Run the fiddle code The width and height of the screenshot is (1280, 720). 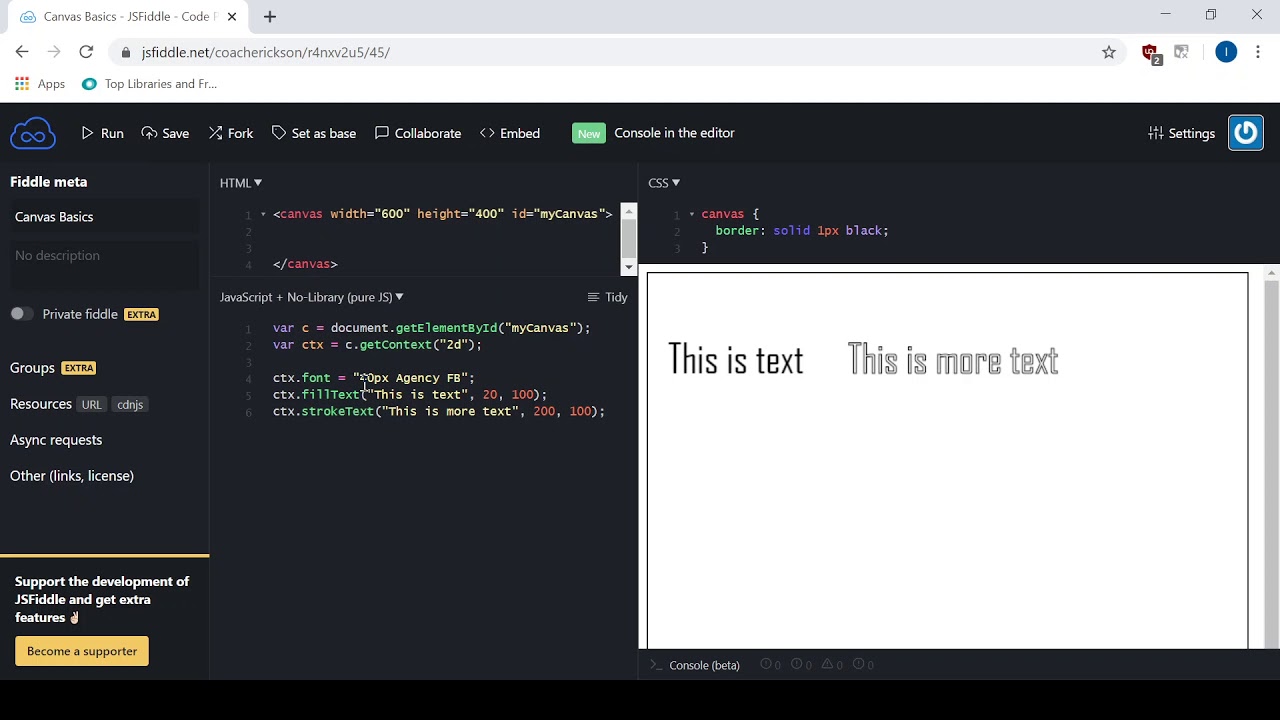102,133
